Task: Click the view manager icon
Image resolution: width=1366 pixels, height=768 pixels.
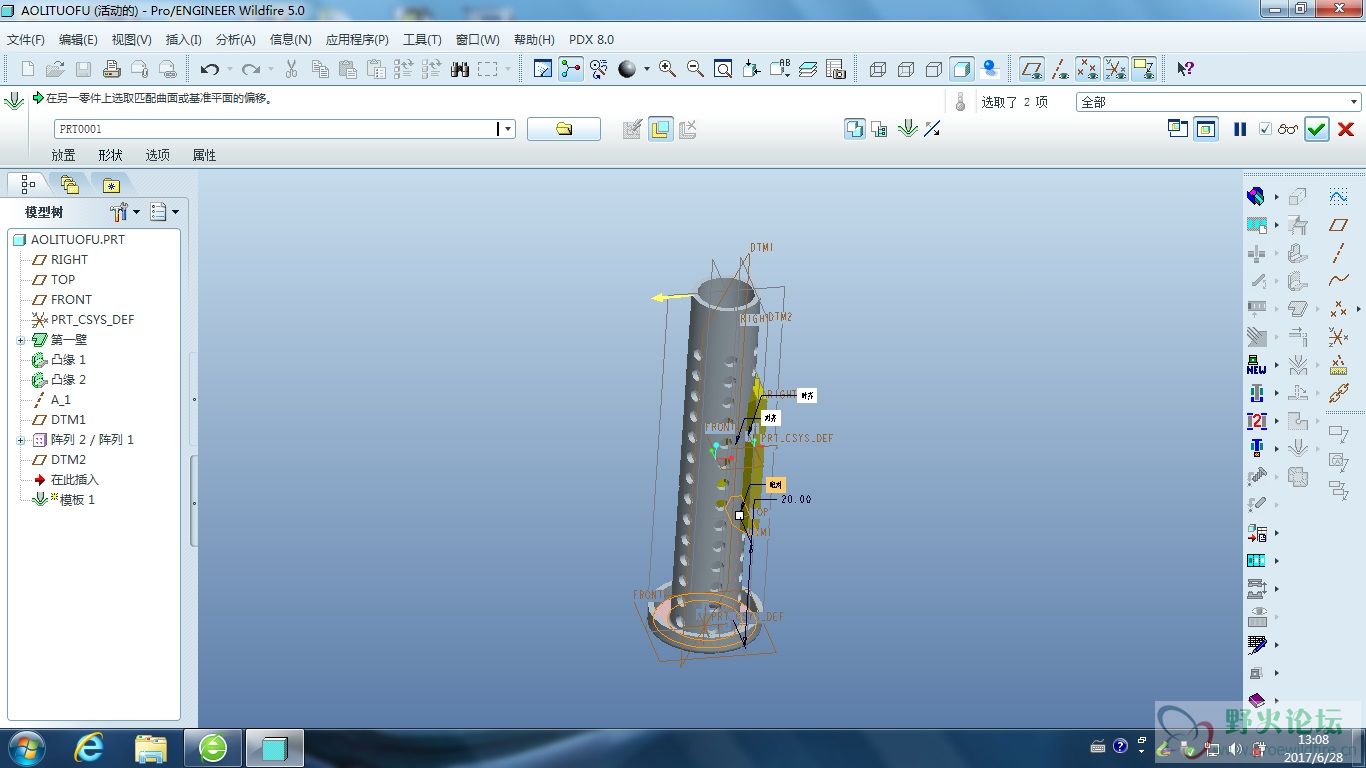Action: click(836, 69)
